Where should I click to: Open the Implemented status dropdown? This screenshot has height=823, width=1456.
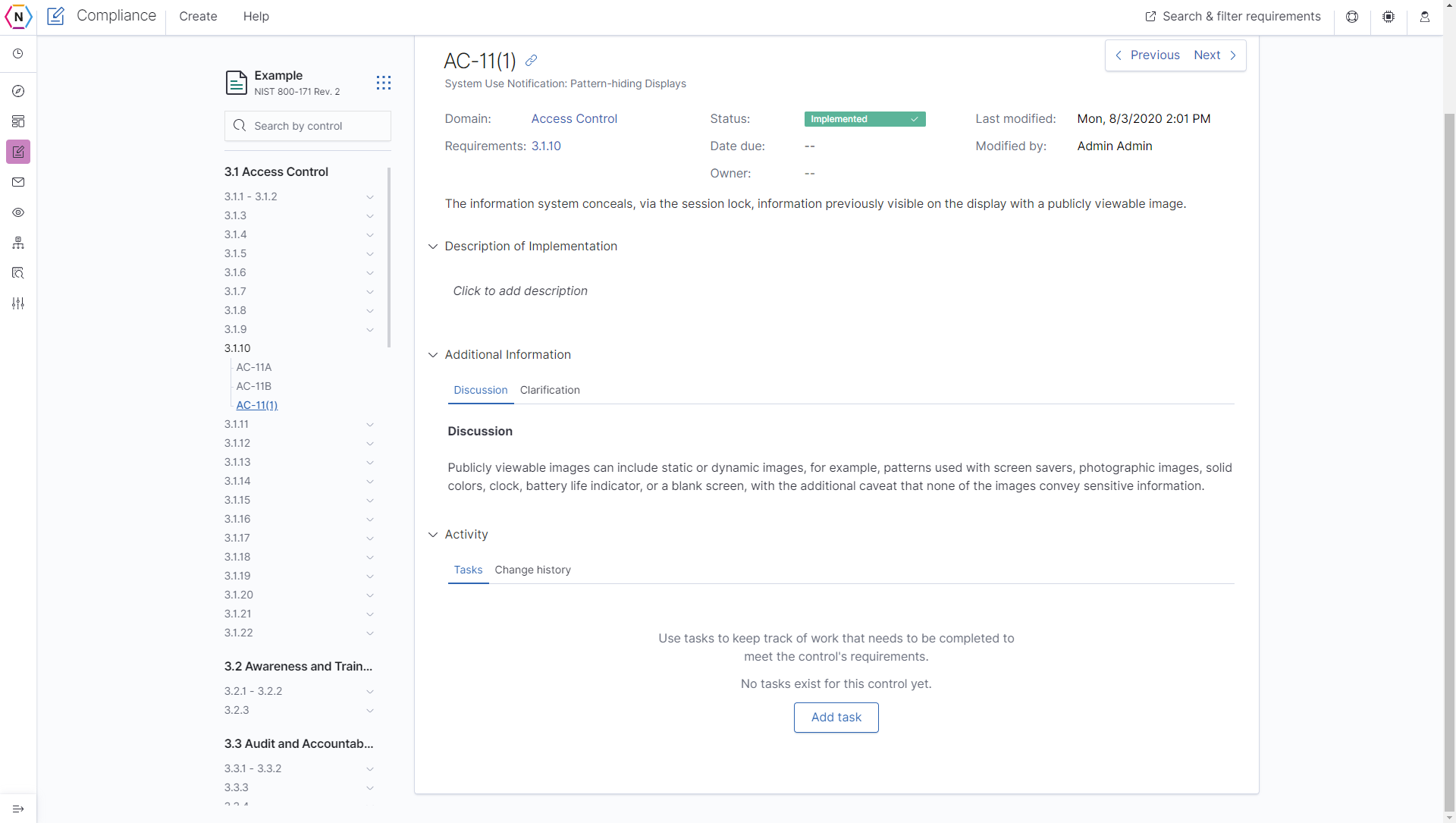pos(864,119)
